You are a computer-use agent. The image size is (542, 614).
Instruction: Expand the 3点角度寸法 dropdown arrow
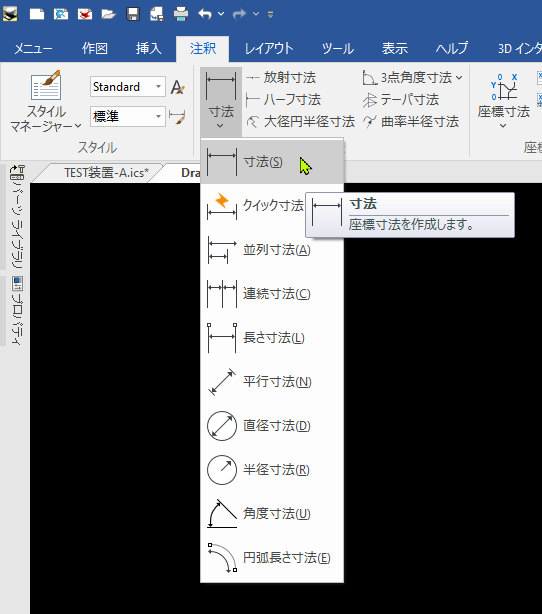(459, 78)
